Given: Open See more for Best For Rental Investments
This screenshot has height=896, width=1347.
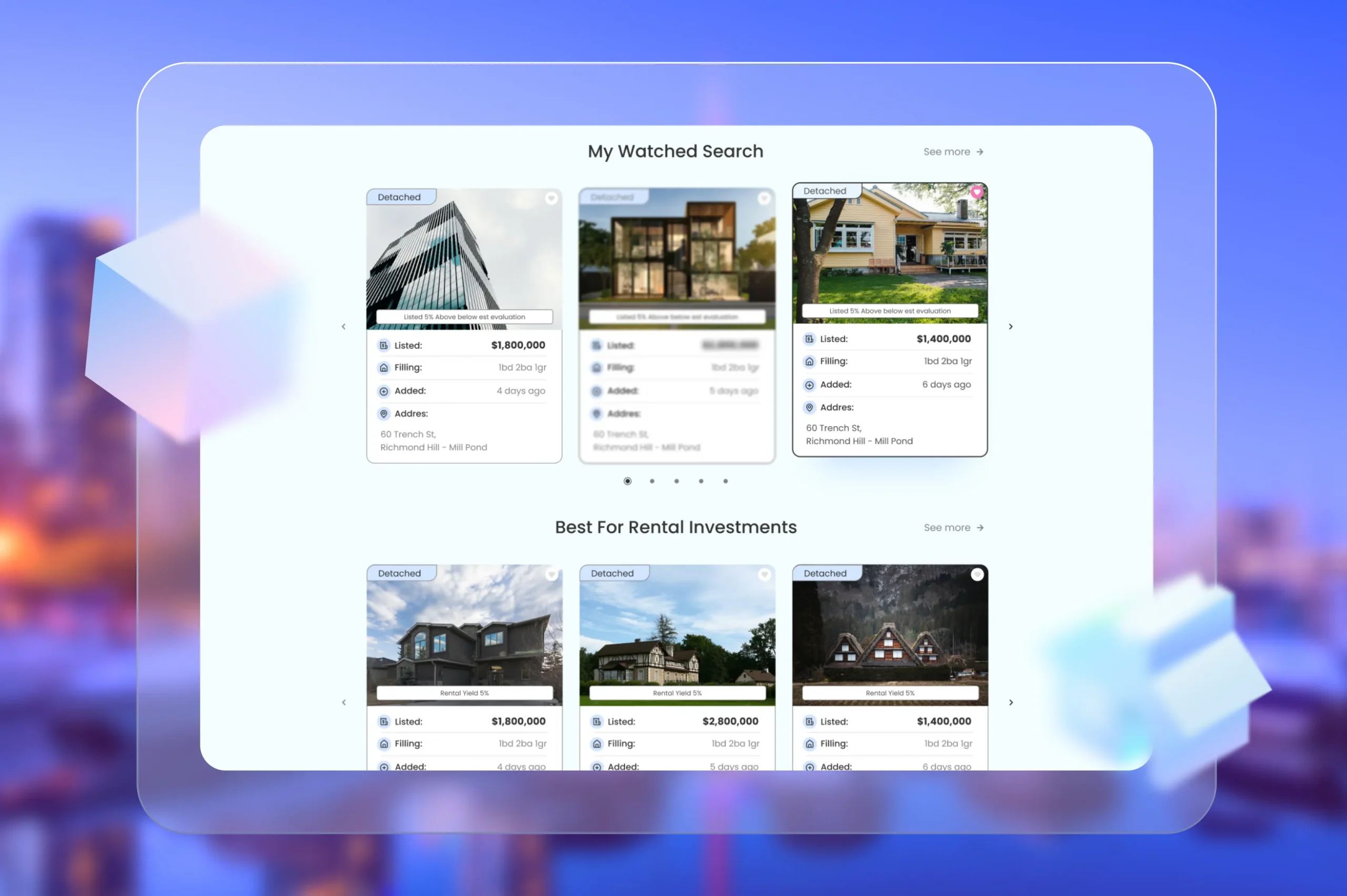Looking at the screenshot, I should [953, 527].
